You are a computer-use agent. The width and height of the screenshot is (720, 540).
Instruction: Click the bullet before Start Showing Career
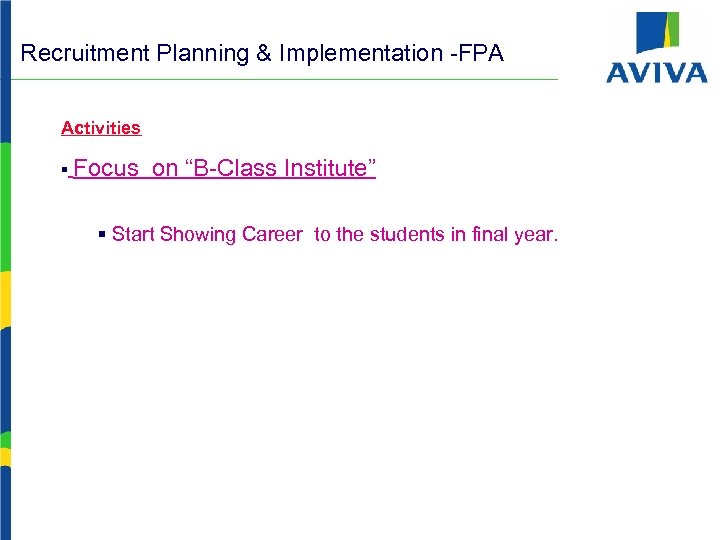coord(102,235)
